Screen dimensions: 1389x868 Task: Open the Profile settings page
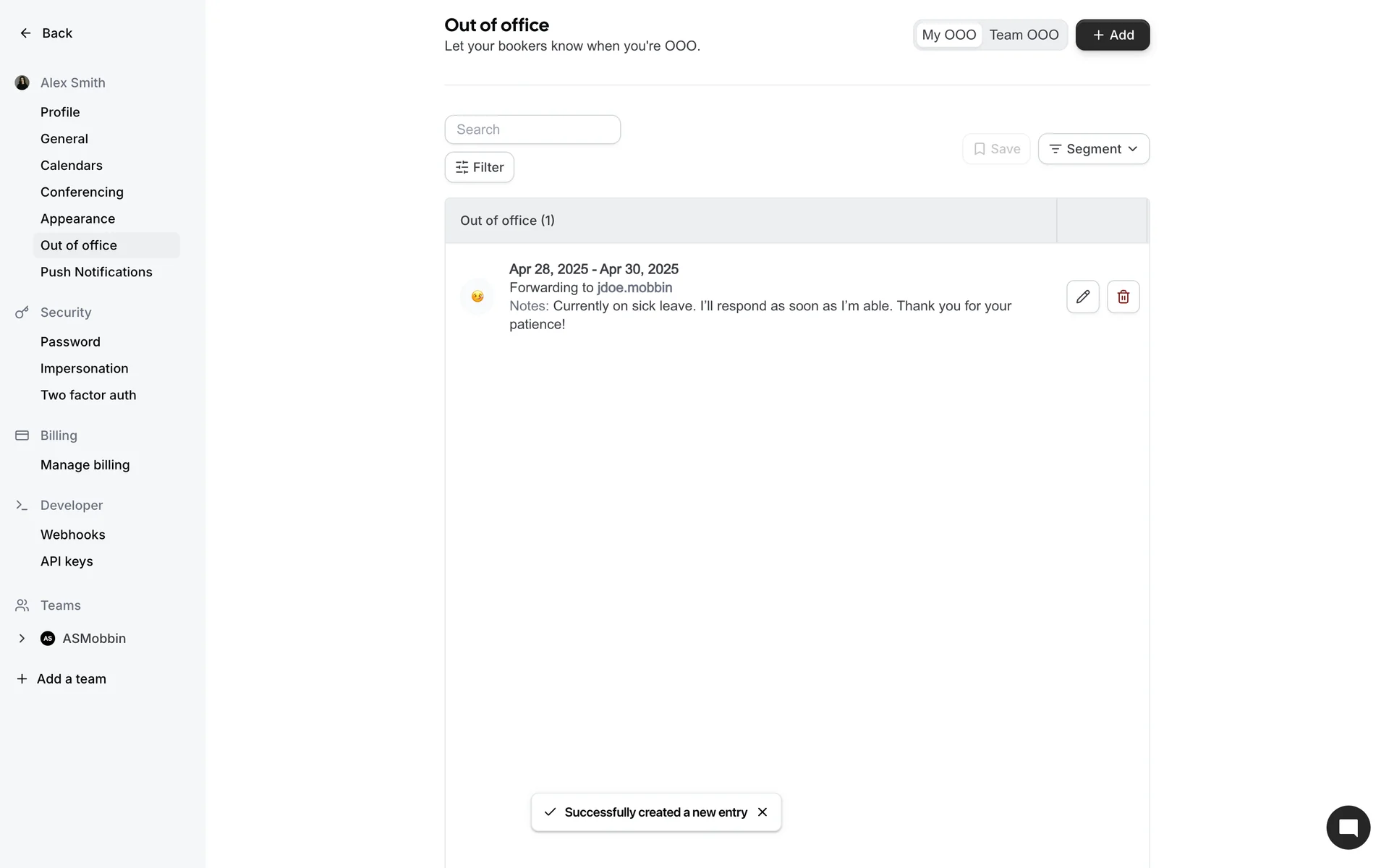click(60, 112)
